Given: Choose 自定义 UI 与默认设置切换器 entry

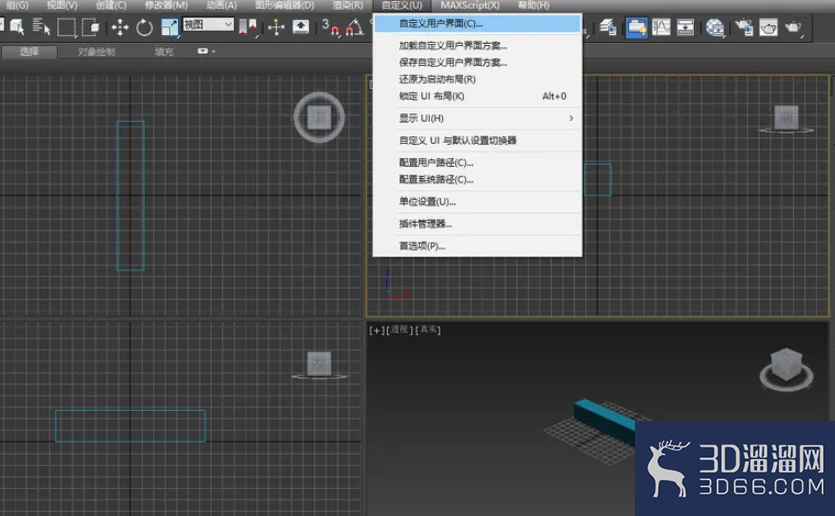Looking at the screenshot, I should point(477,141).
